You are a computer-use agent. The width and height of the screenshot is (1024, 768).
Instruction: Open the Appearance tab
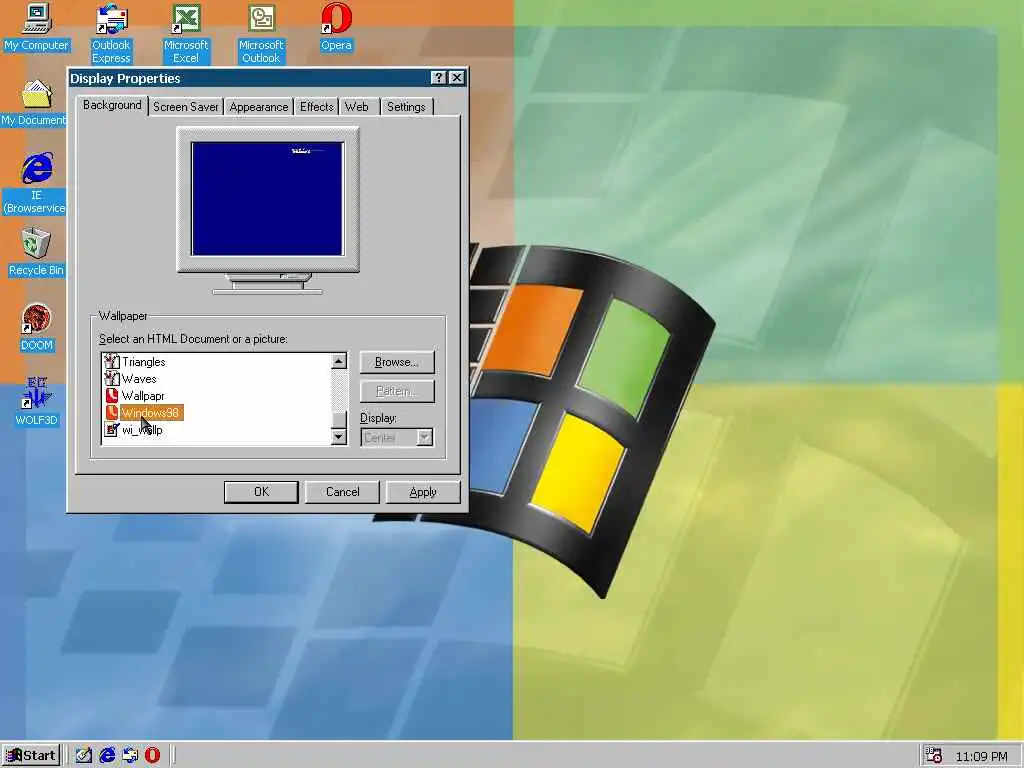(x=259, y=107)
